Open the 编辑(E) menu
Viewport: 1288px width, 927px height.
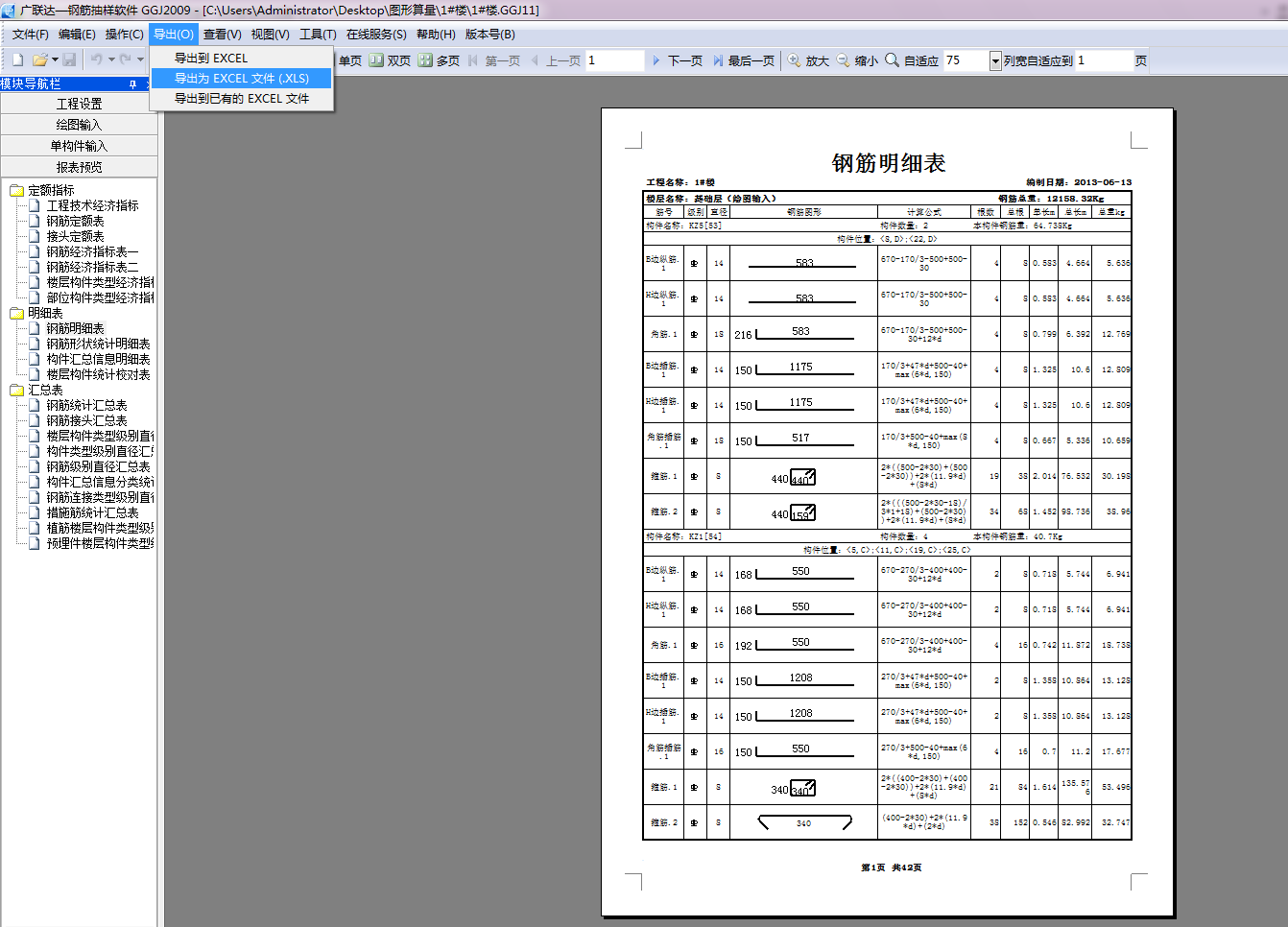point(77,35)
